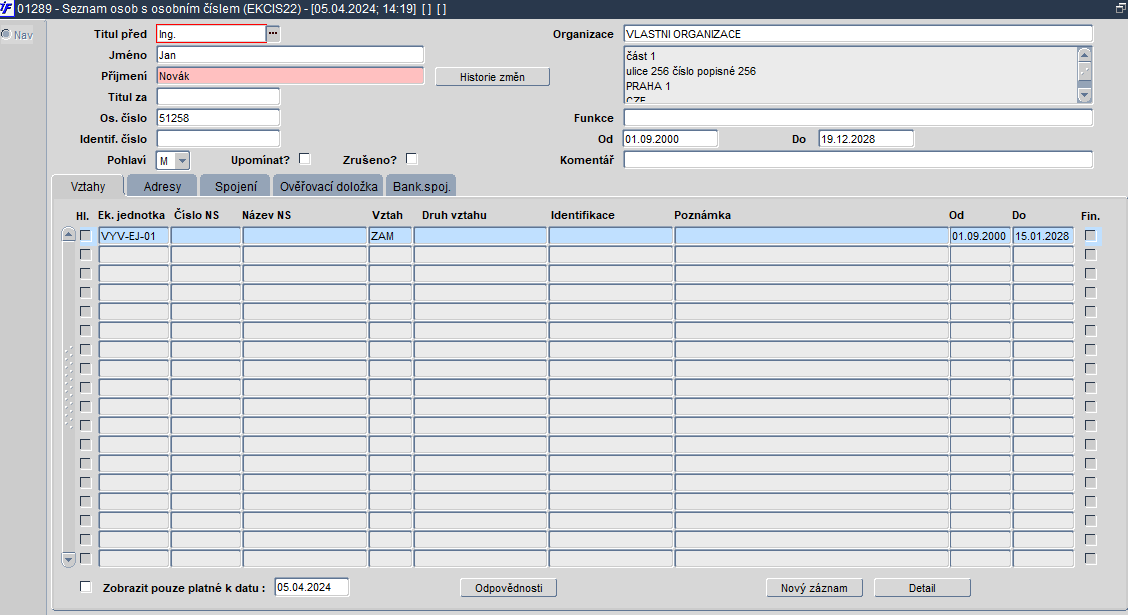This screenshot has width=1128, height=615.
Task: Click the header Od field 01.09.2000
Action: pos(670,138)
